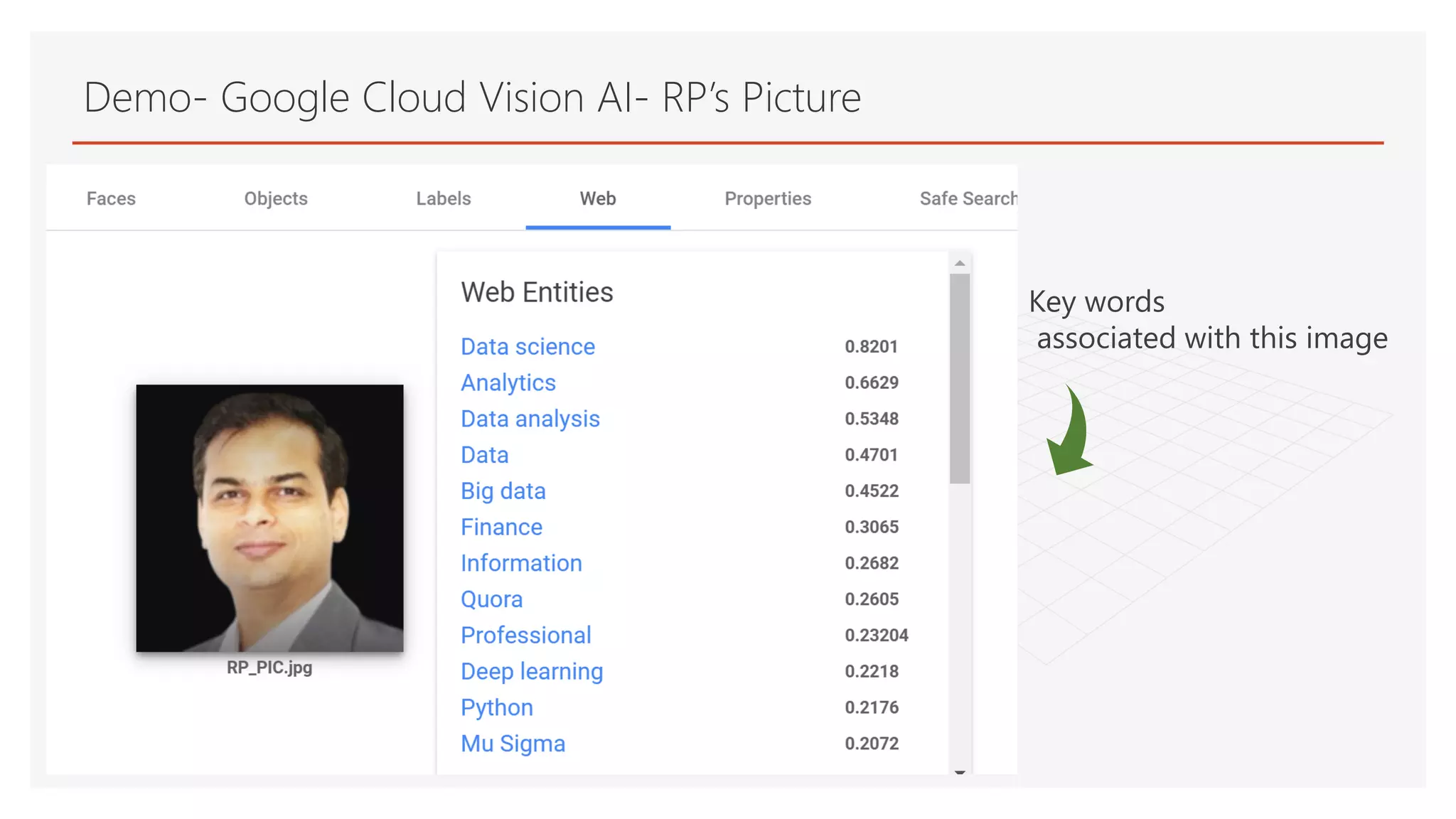Click the 0.23204 score value

tap(877, 635)
